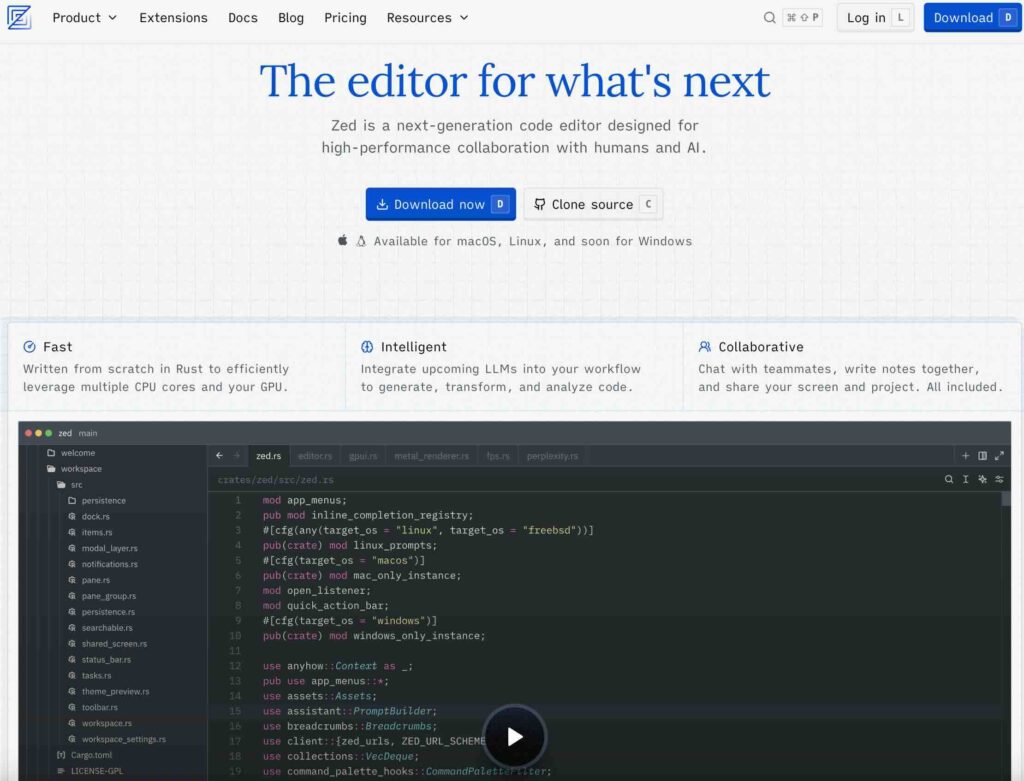This screenshot has width=1024, height=781.
Task: Click the Log in button
Action: [875, 18]
